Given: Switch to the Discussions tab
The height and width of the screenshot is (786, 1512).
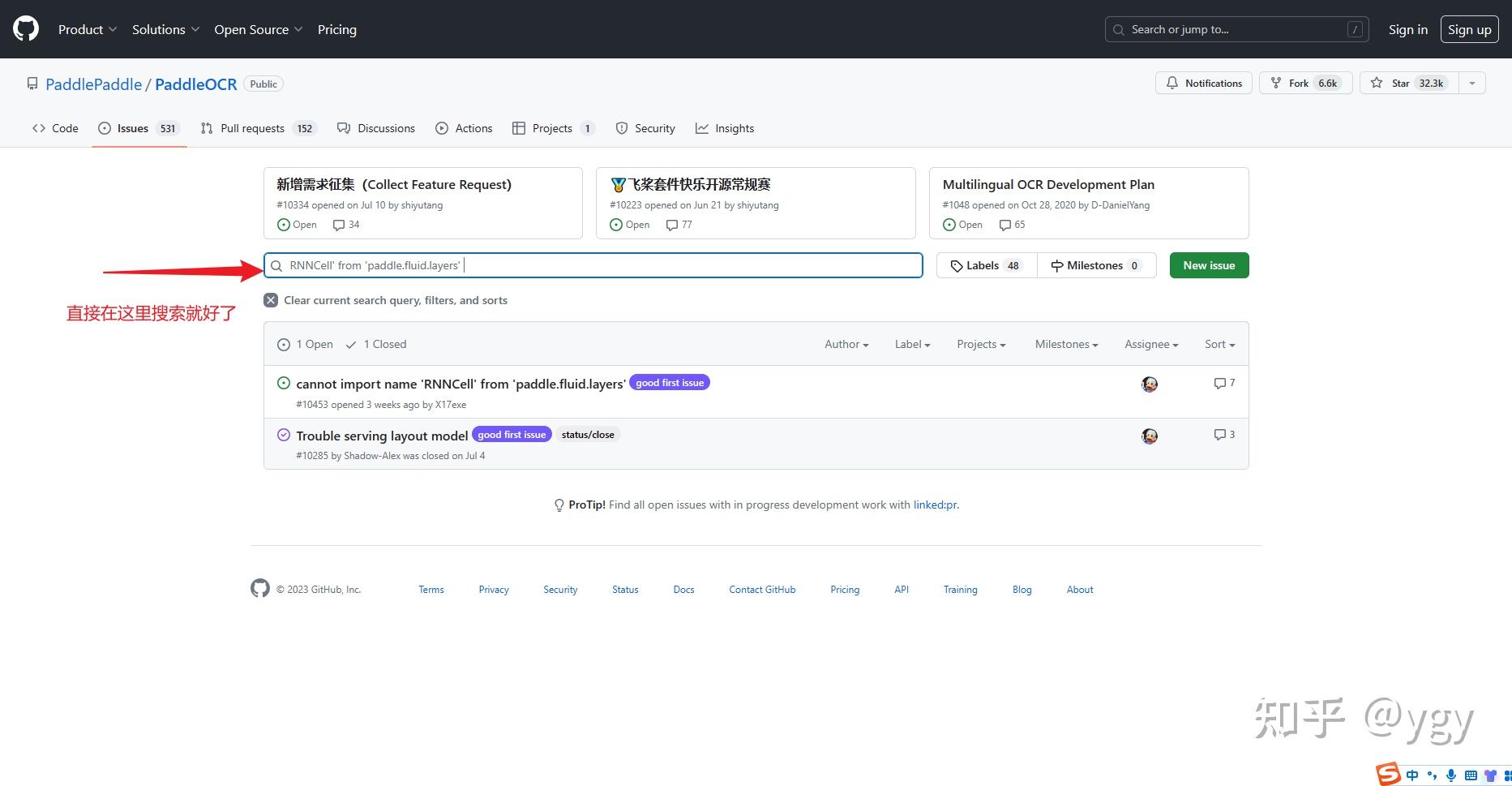Looking at the screenshot, I should pyautogui.click(x=376, y=128).
